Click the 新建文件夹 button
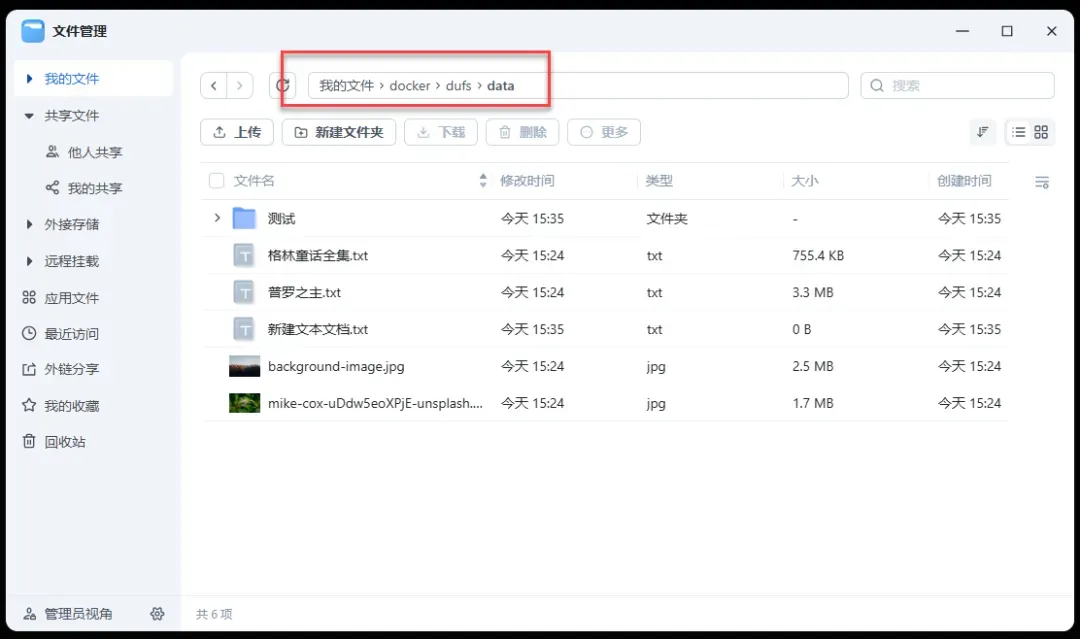The width and height of the screenshot is (1080, 639). tap(339, 132)
